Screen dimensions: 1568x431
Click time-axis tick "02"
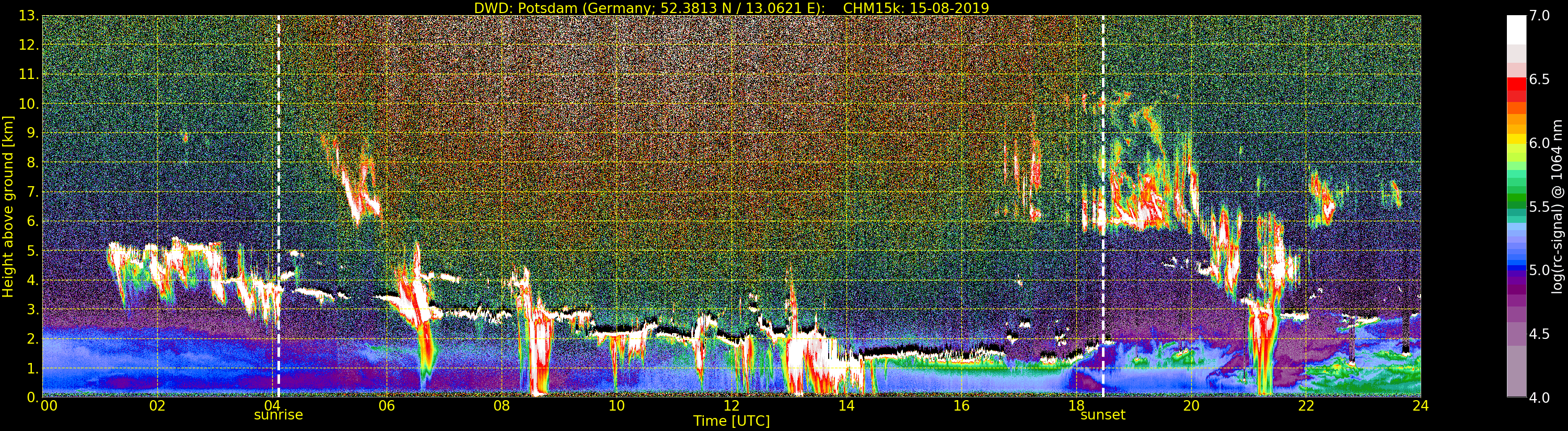157,405
